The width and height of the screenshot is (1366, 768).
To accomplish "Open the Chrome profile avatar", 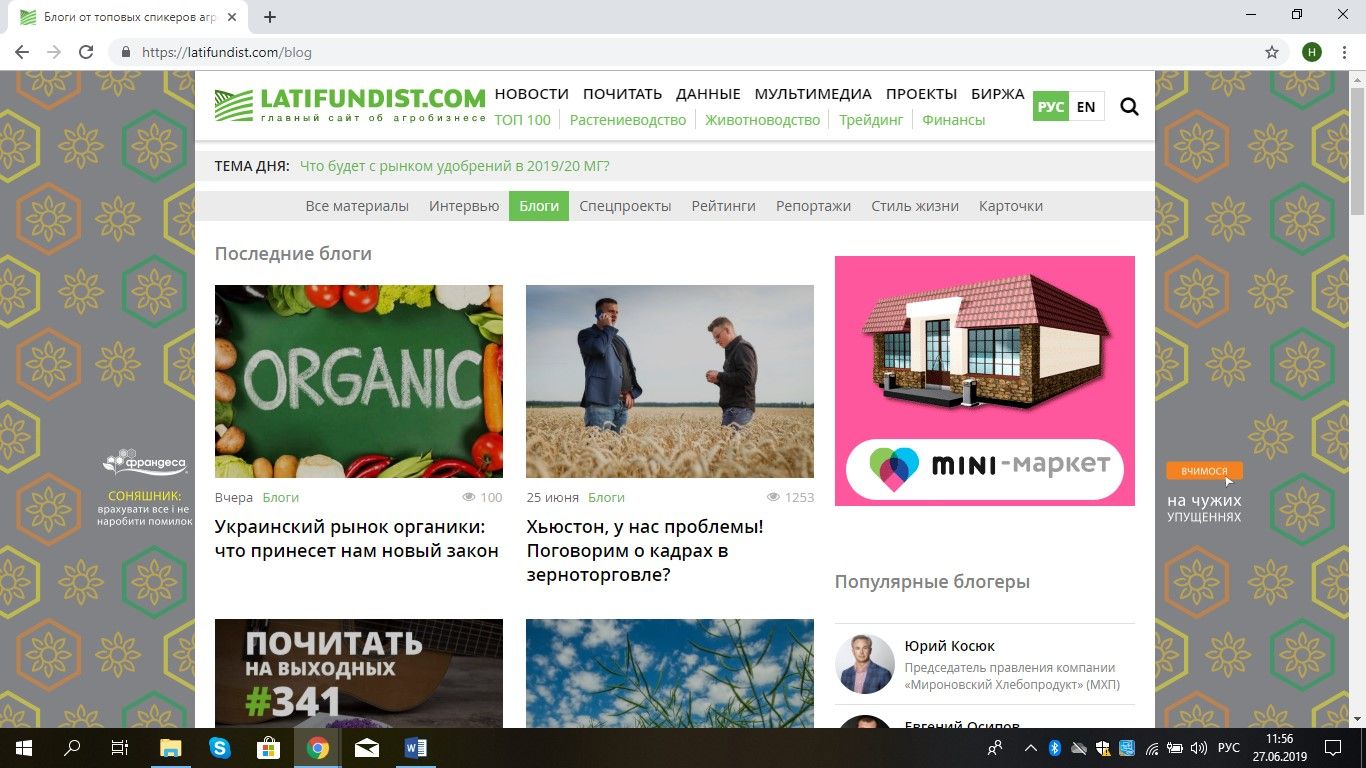I will coord(1311,52).
